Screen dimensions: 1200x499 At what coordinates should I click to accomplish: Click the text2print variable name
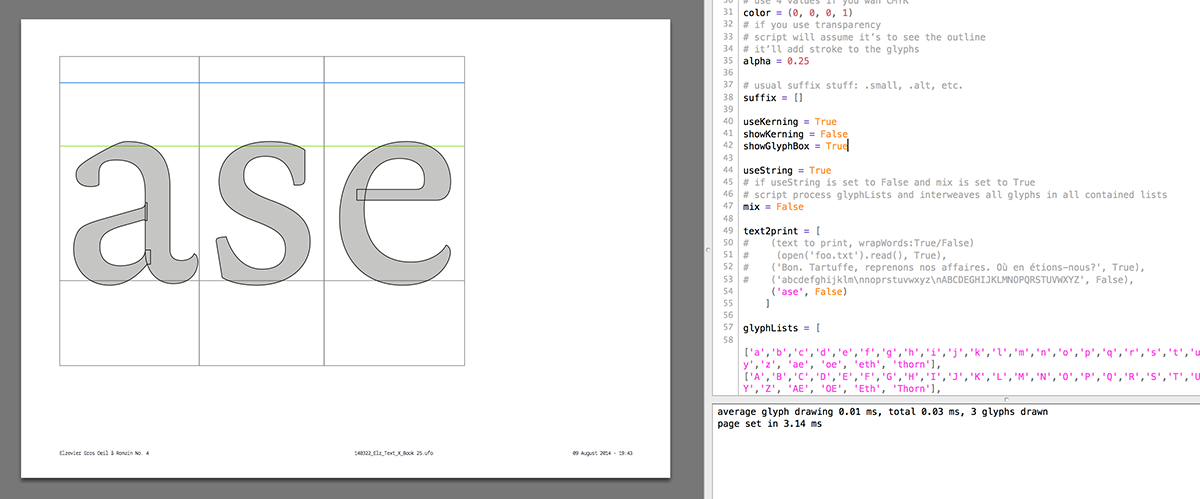coord(770,231)
